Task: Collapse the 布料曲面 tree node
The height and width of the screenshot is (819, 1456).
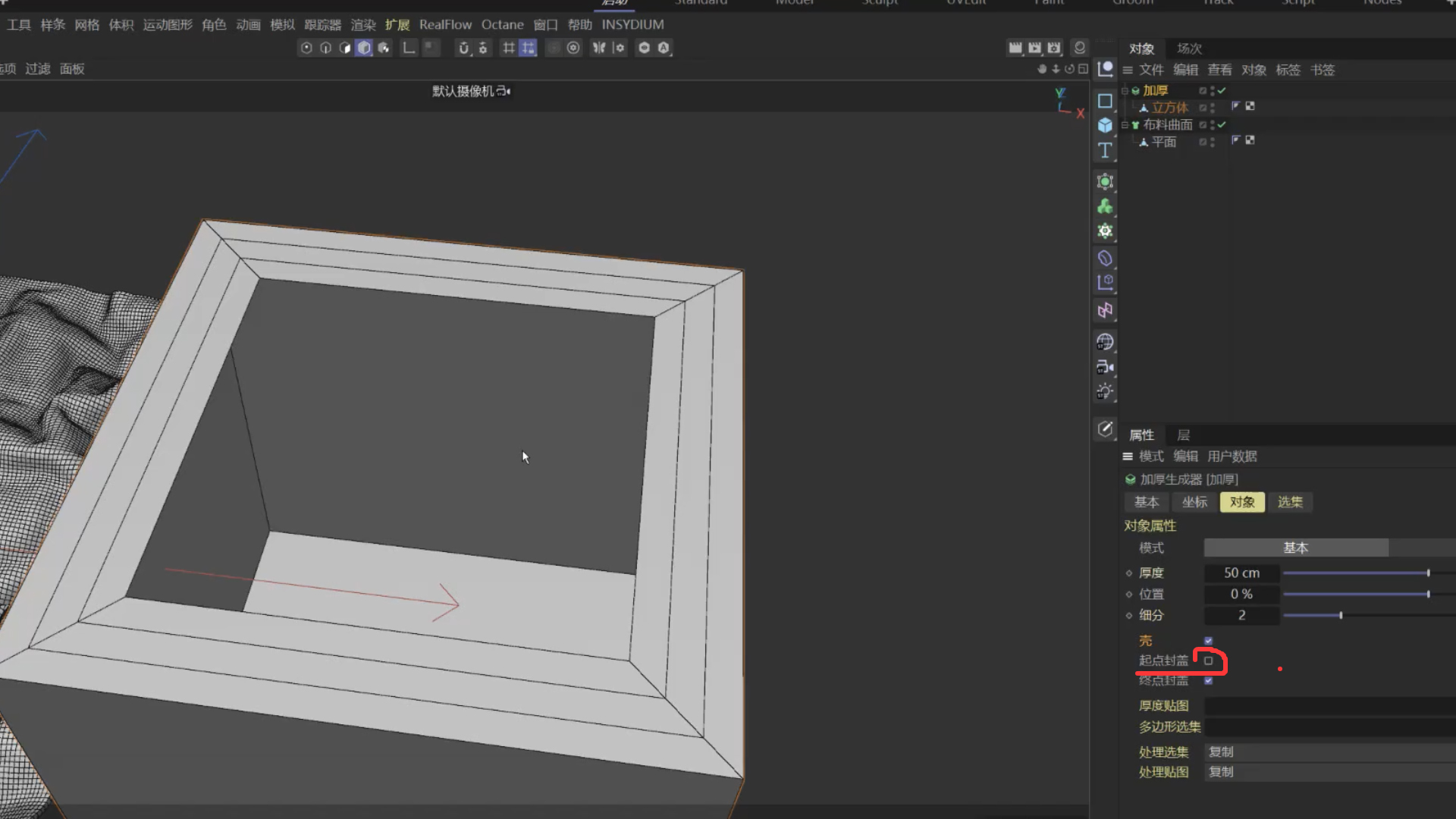Action: tap(1125, 124)
